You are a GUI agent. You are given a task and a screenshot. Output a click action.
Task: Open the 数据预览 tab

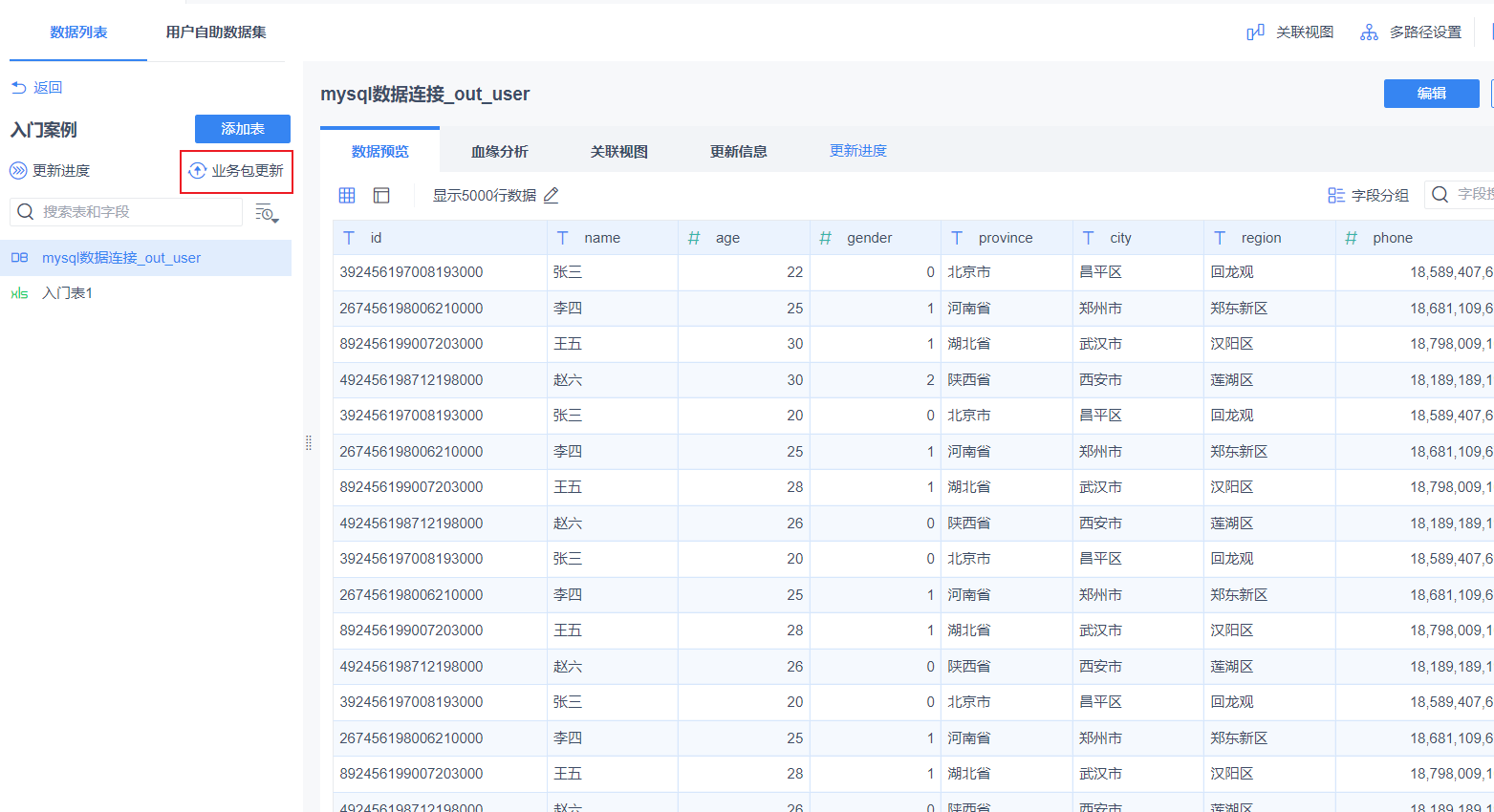(379, 151)
